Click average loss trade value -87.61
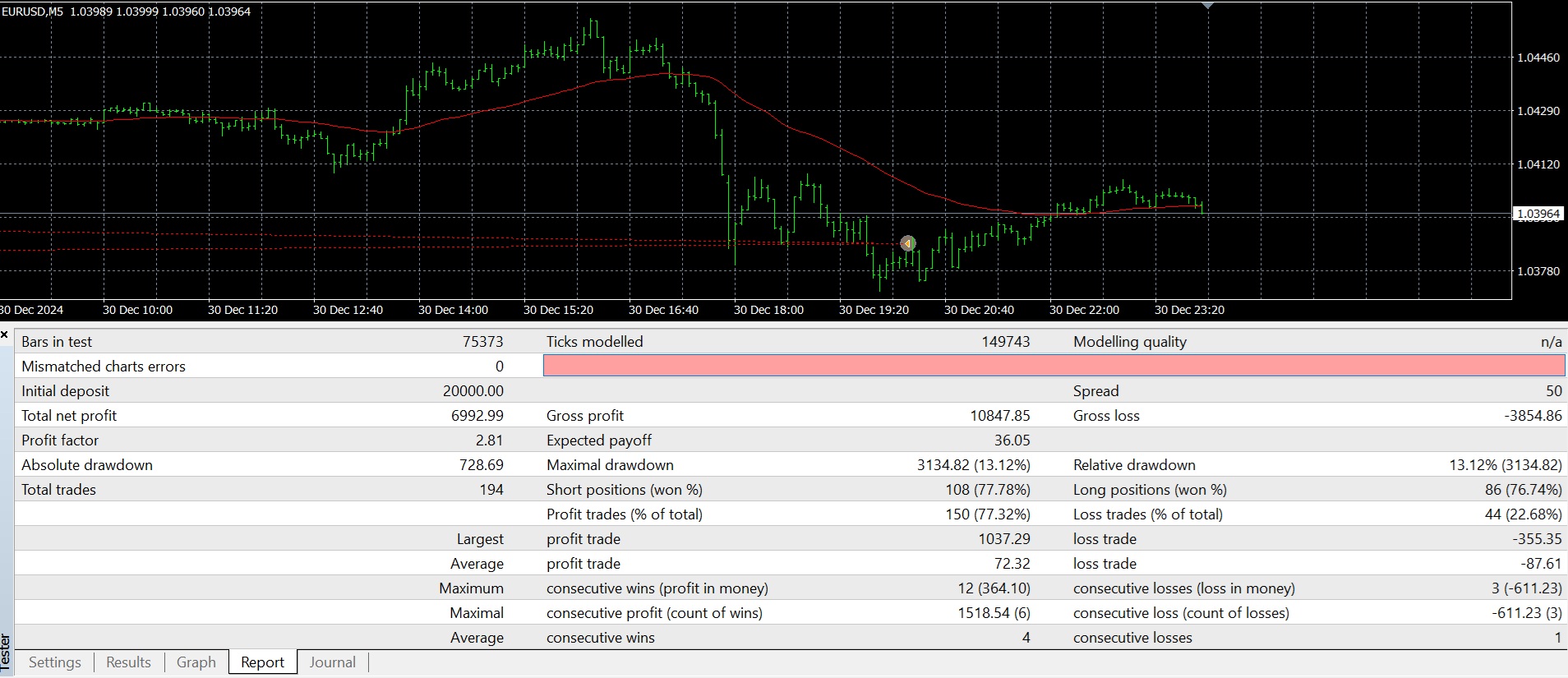 point(1541,564)
